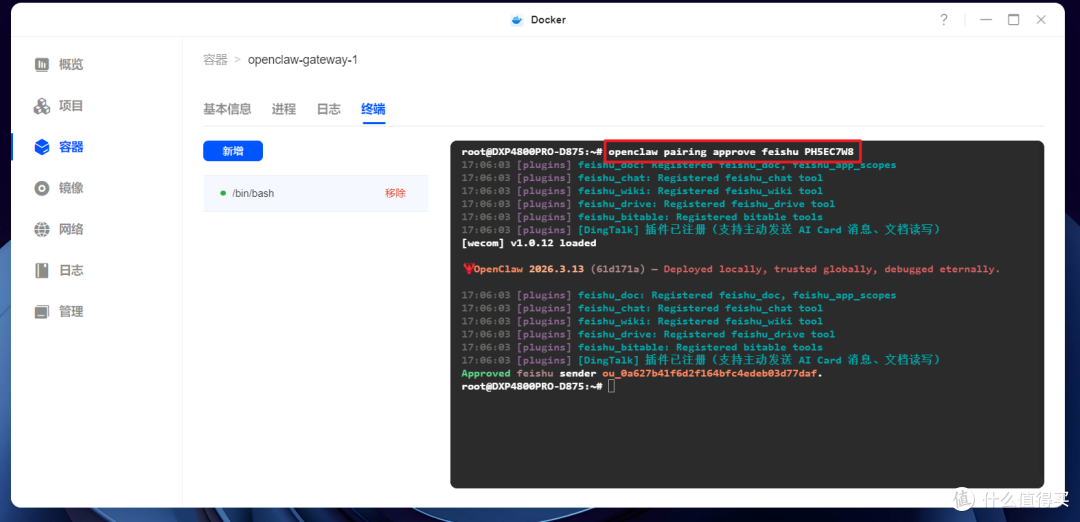The height and width of the screenshot is (522, 1080).
Task: Select the 容器 container box icon
Action: tap(42, 147)
